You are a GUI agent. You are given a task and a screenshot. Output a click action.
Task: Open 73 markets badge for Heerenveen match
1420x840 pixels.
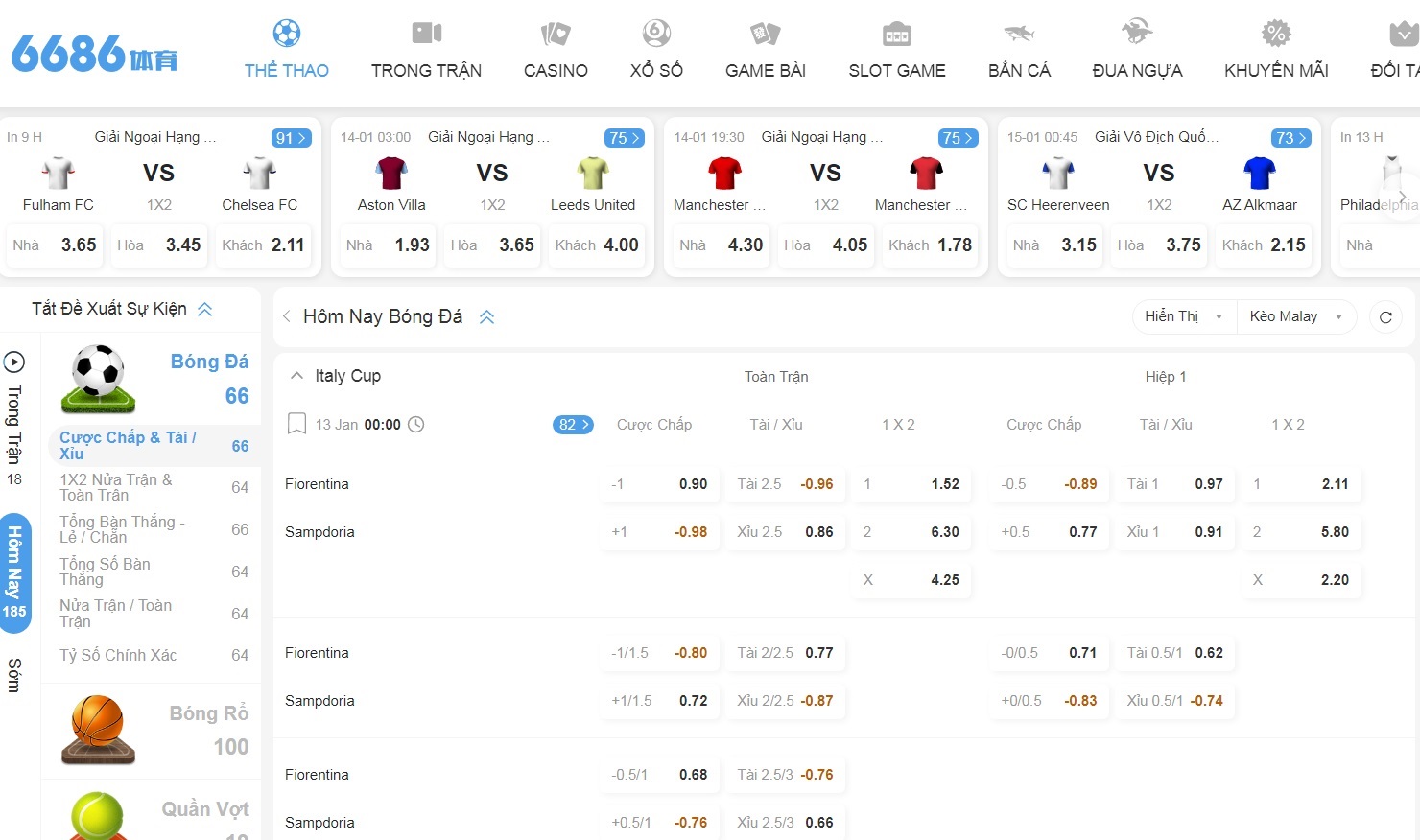pos(1291,138)
